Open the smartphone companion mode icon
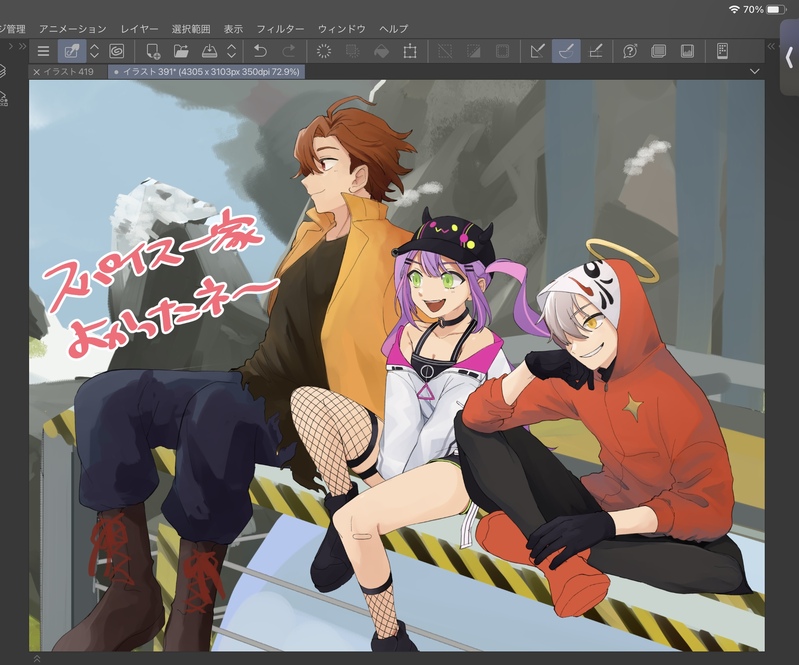799x665 pixels. click(x=722, y=51)
